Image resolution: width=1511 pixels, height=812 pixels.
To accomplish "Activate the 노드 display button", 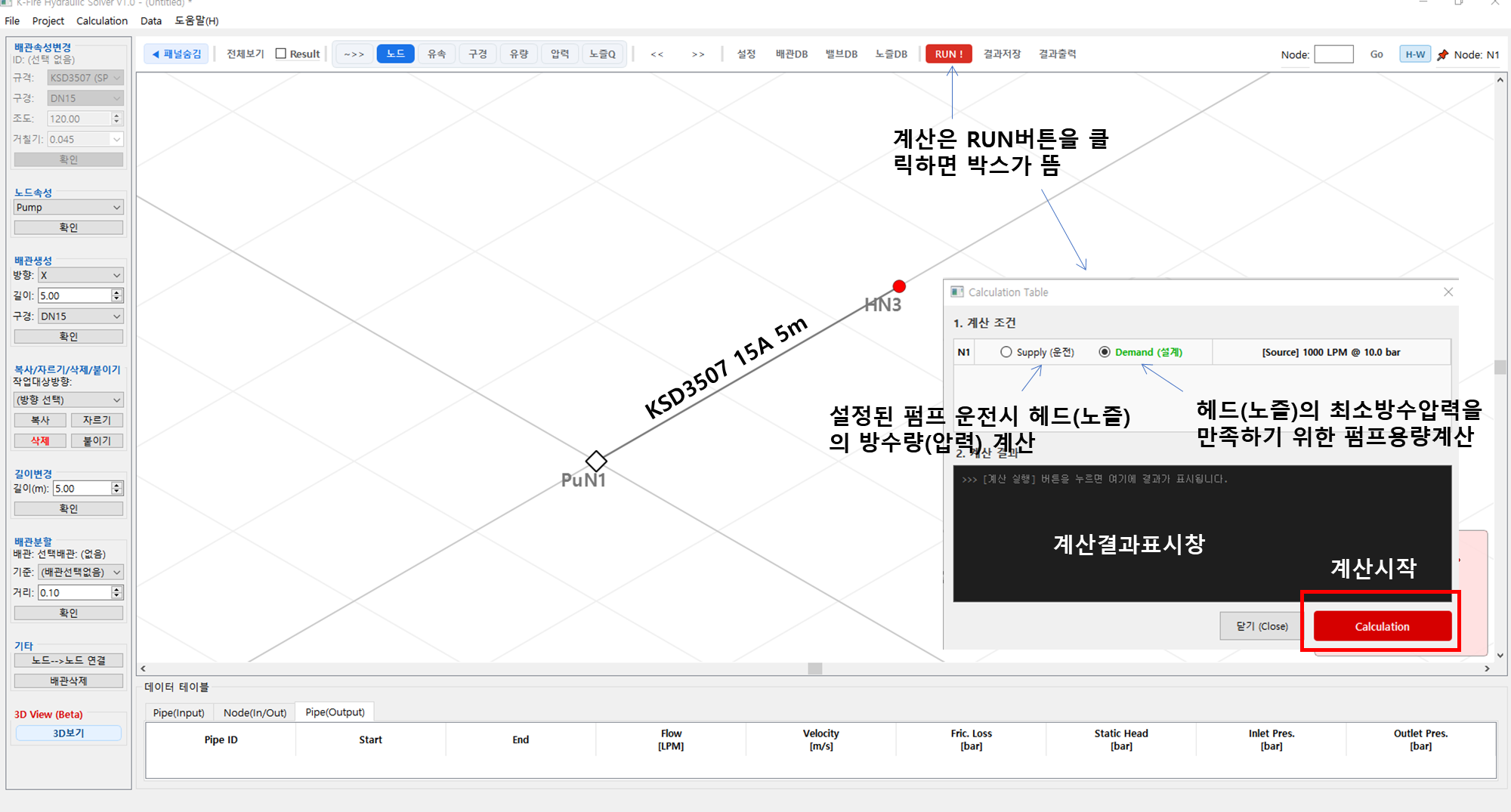I will point(395,54).
